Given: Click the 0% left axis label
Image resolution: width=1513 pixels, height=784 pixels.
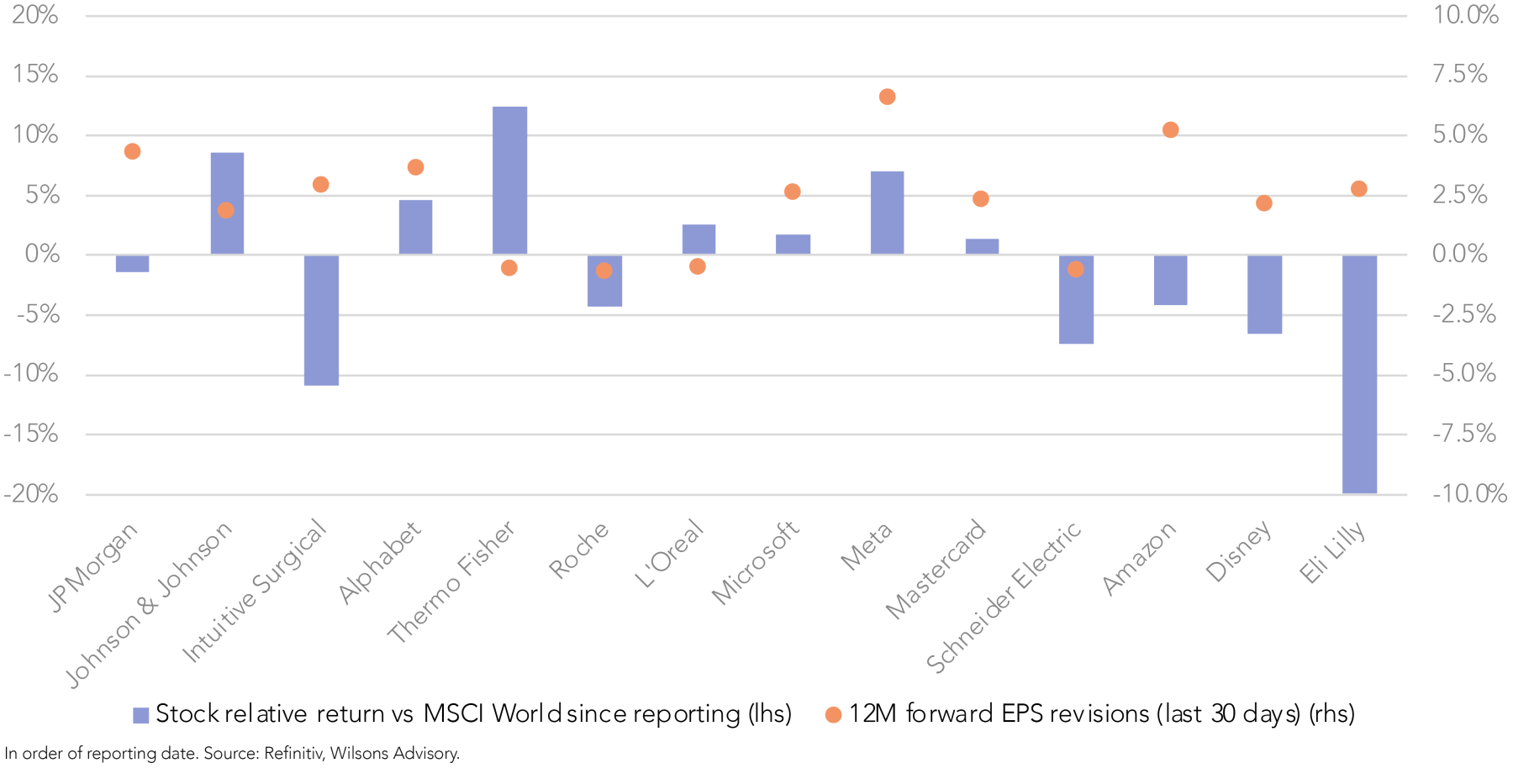Looking at the screenshot, I should (x=42, y=254).
